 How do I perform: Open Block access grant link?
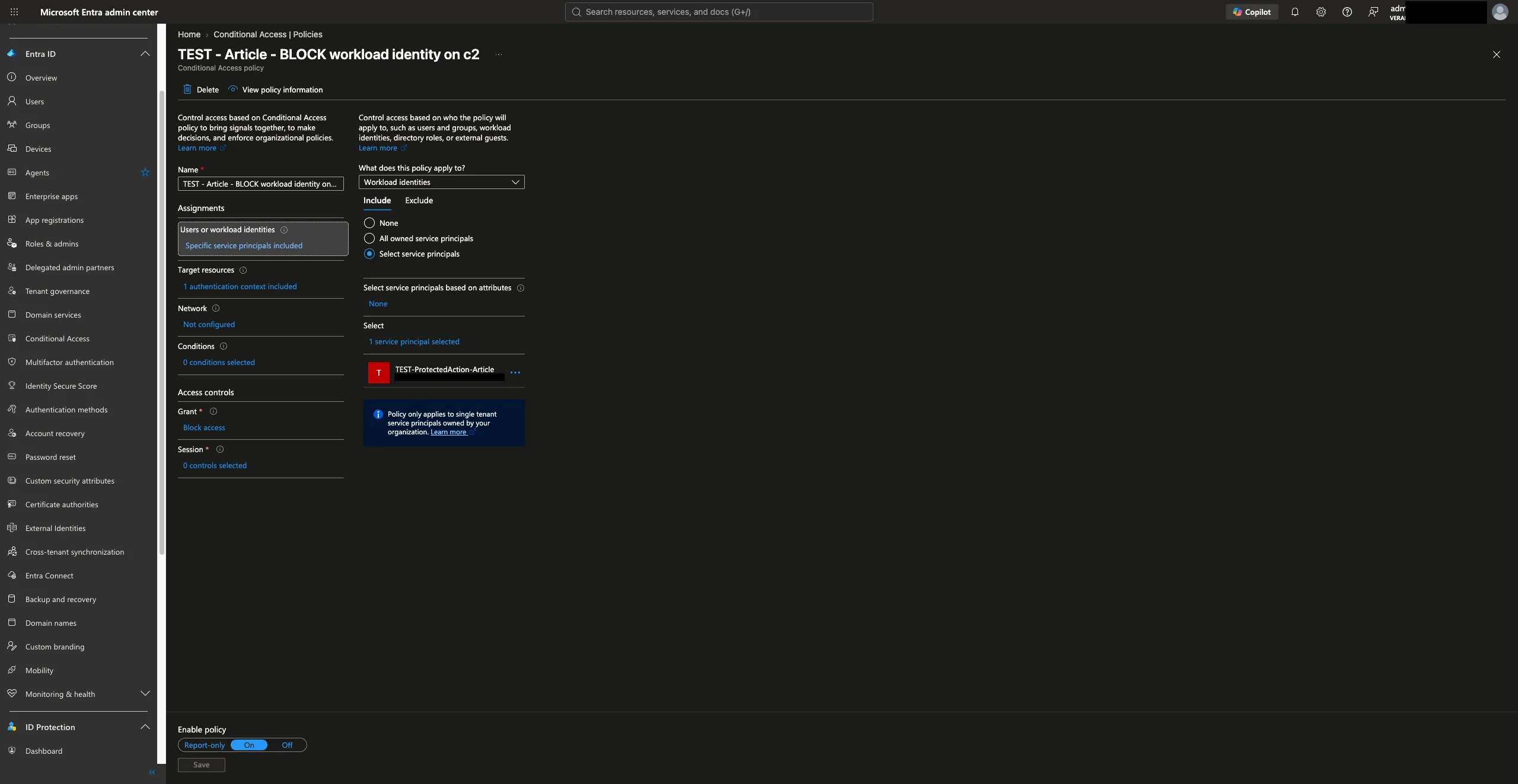(x=204, y=428)
